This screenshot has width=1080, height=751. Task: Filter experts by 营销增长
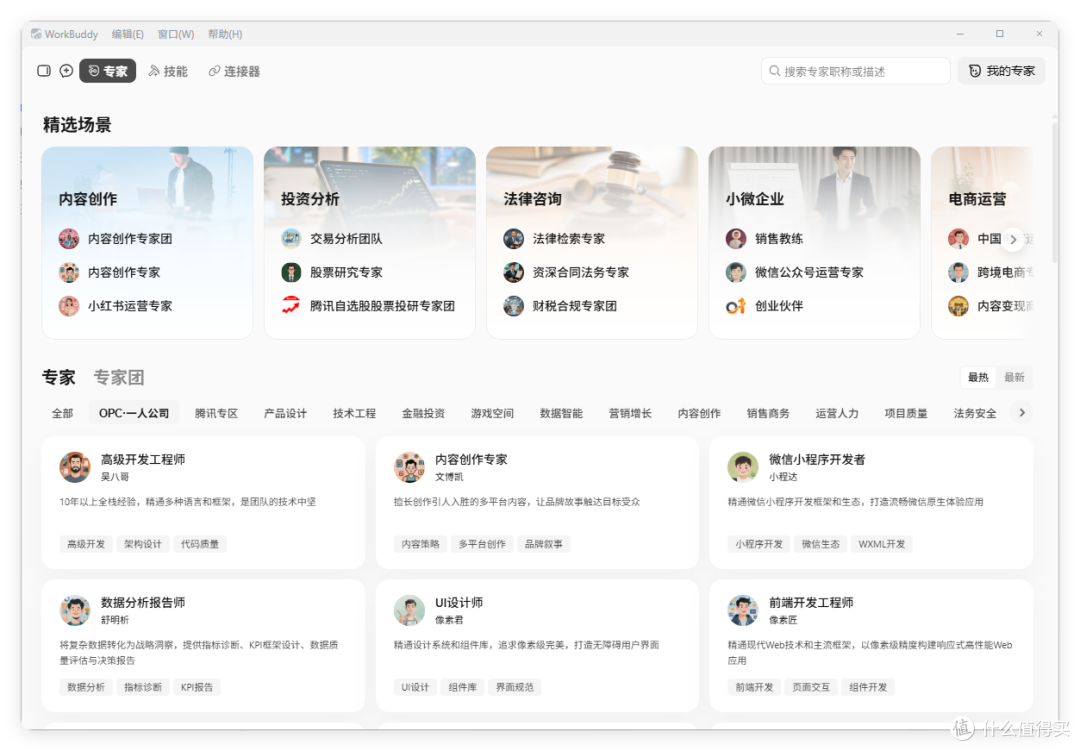[x=630, y=413]
